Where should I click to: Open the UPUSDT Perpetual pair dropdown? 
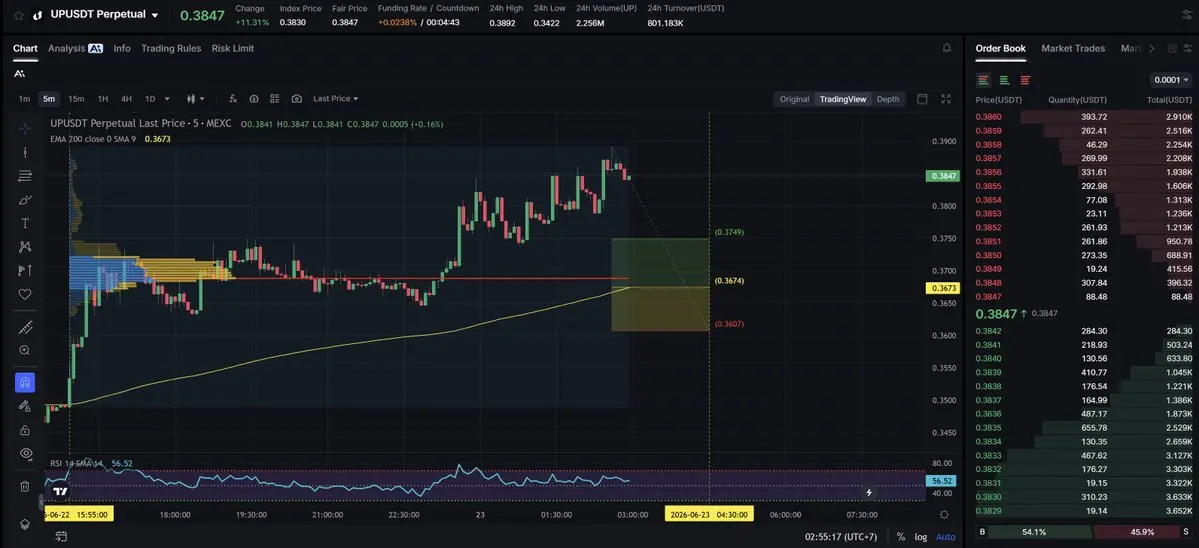(x=155, y=15)
